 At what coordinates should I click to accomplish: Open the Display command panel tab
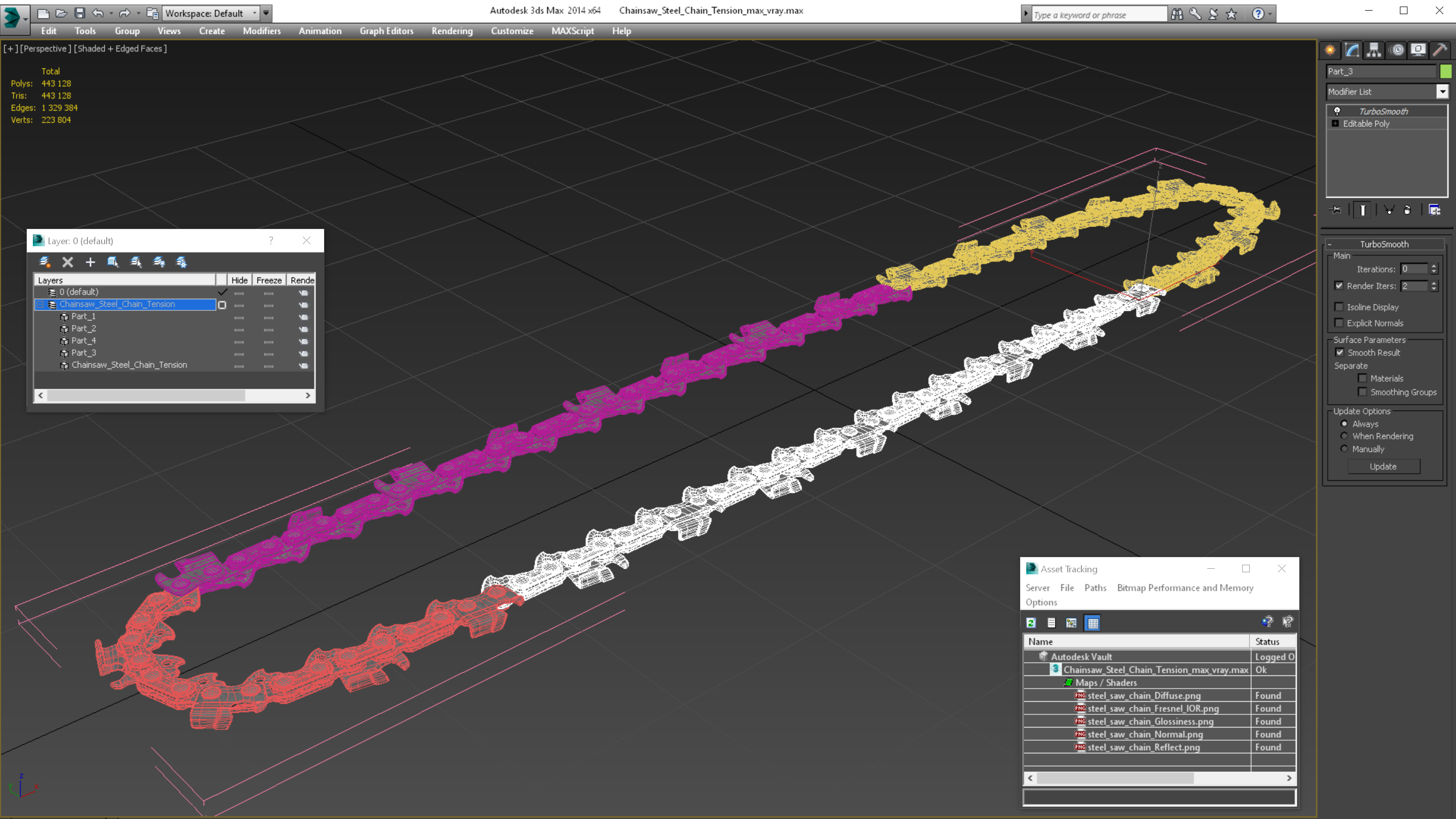click(1418, 50)
